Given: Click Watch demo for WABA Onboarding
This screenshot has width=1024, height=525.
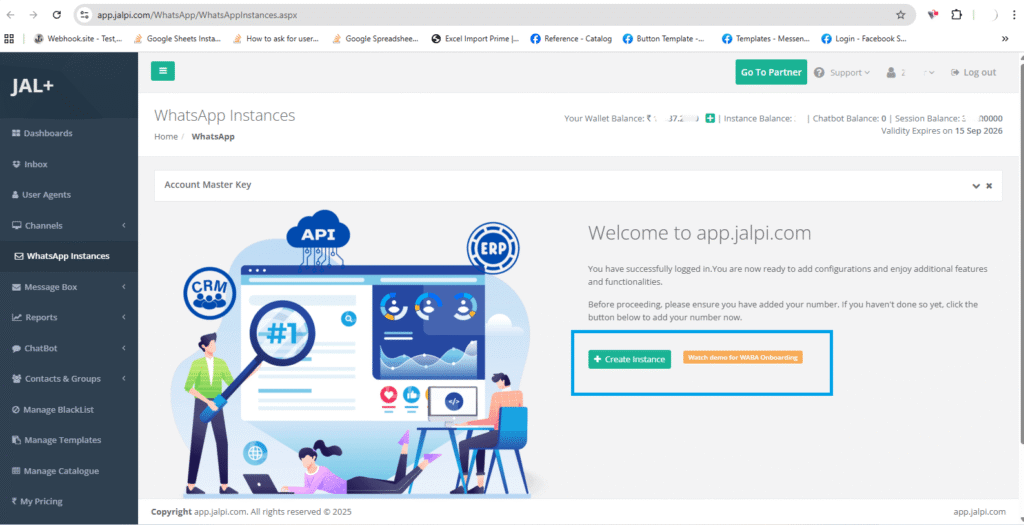Looking at the screenshot, I should pos(743,357).
